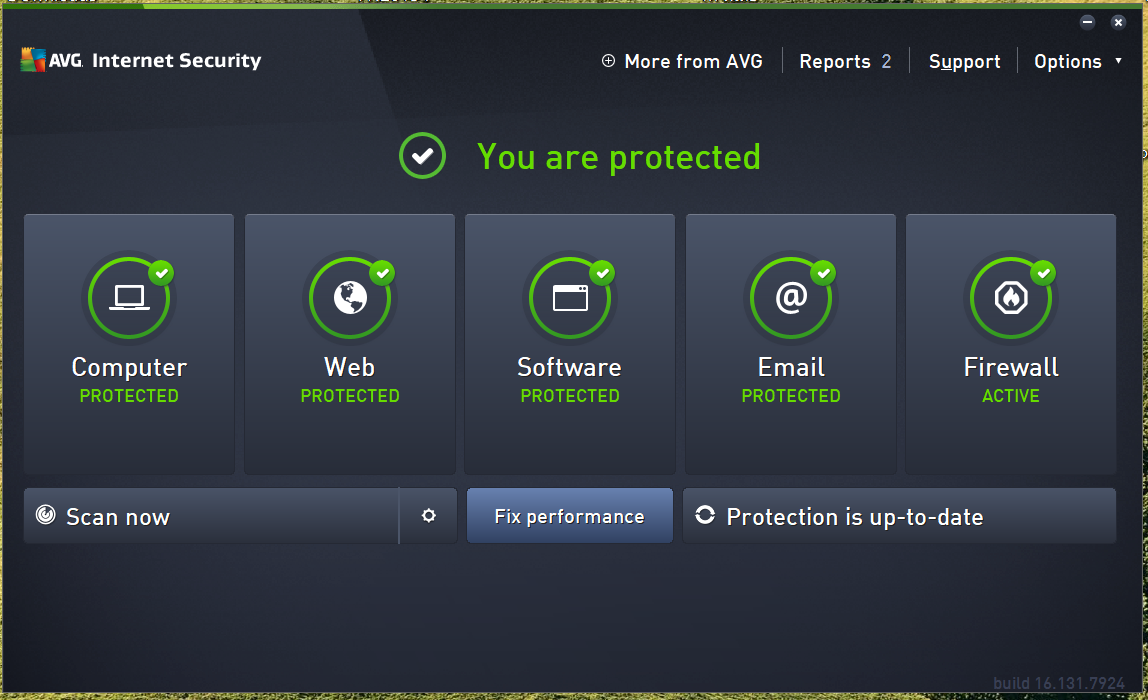Click the Web protection globe icon
This screenshot has width=1148, height=700.
click(x=349, y=297)
